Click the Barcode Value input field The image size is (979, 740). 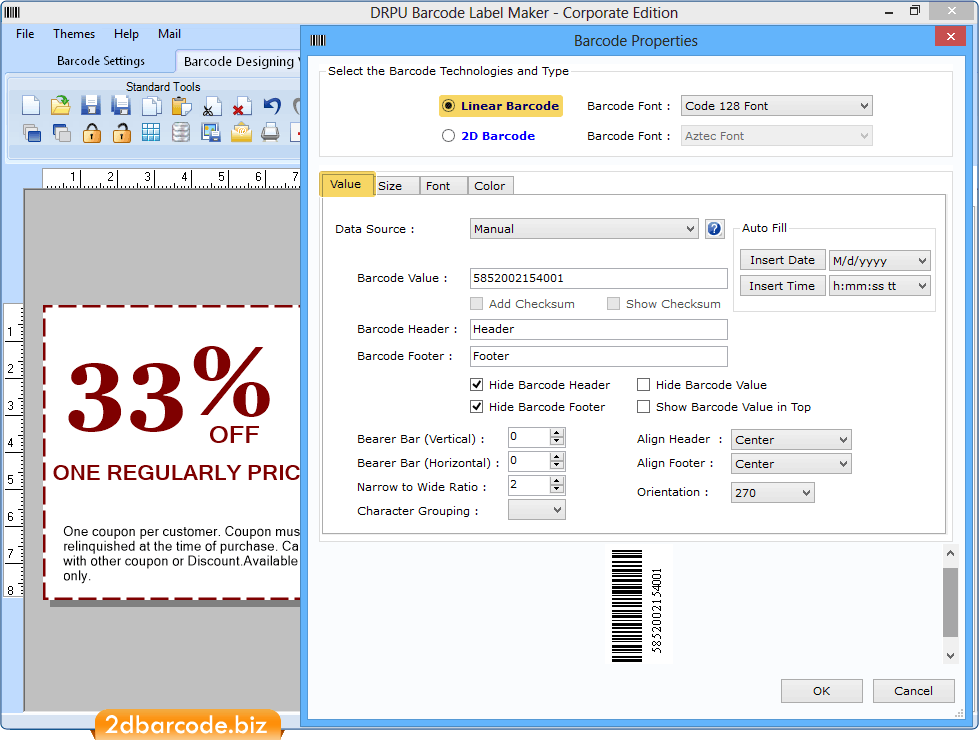coord(598,278)
